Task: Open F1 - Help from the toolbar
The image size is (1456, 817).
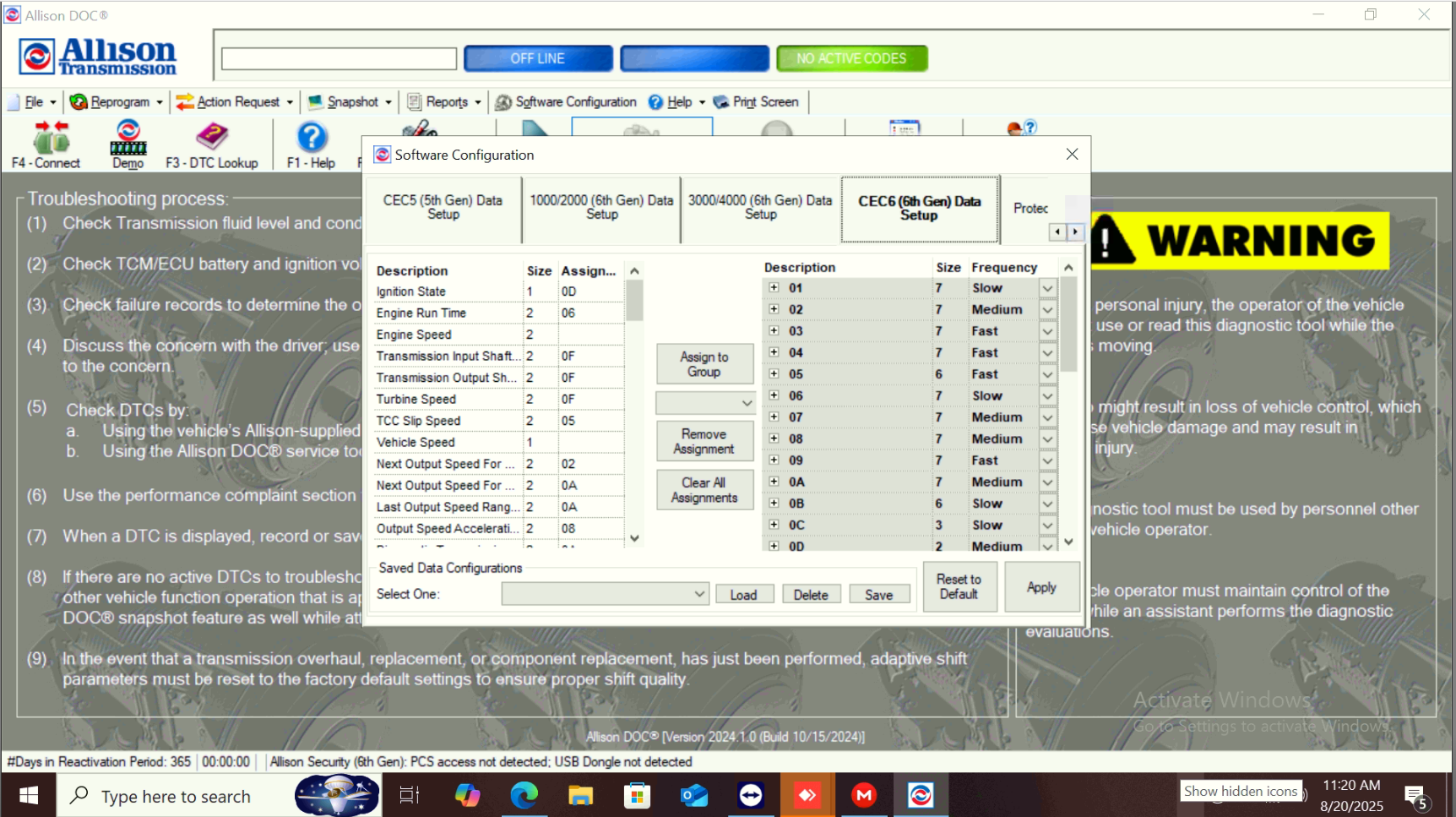Action: [311, 144]
